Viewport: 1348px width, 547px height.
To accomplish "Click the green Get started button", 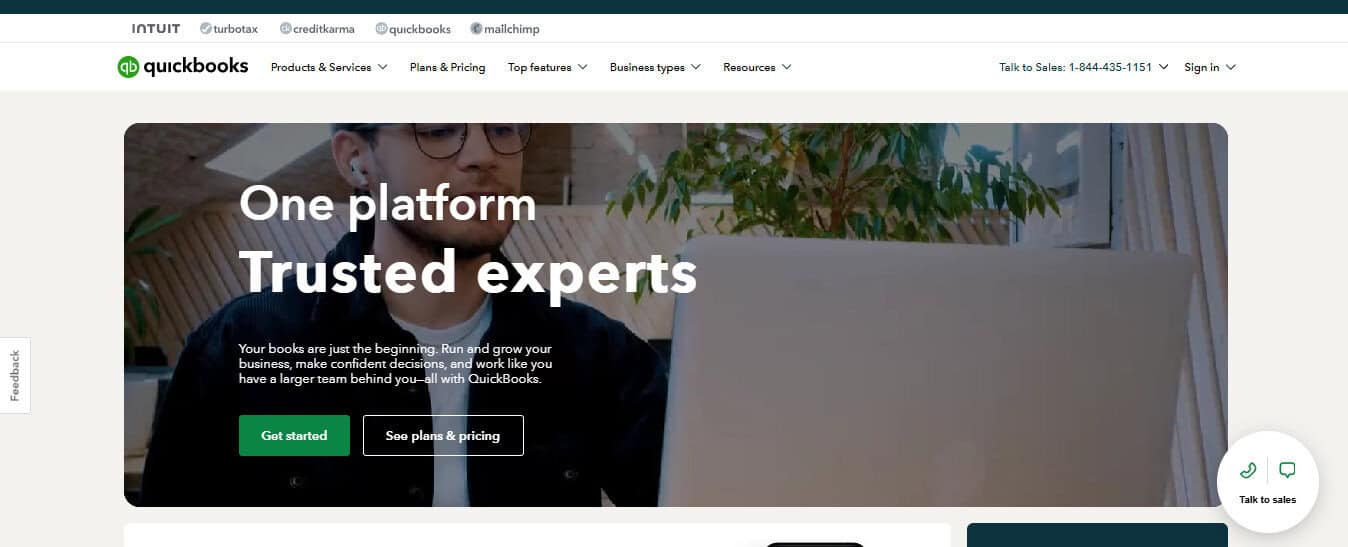I will click(294, 435).
